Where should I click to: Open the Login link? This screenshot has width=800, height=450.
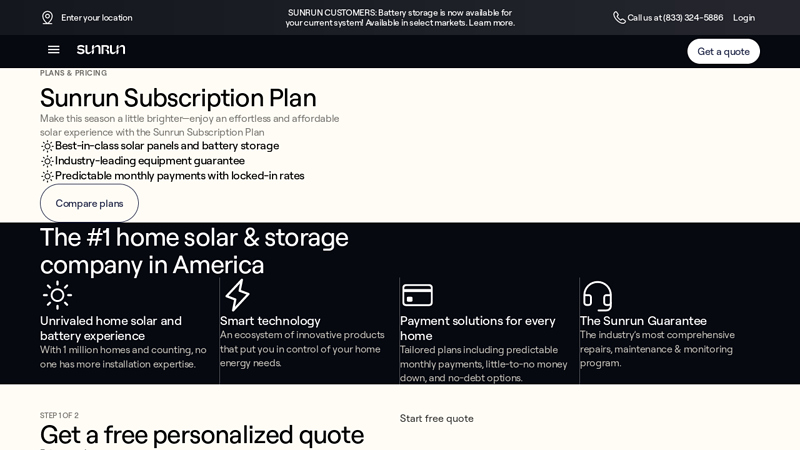coord(744,17)
